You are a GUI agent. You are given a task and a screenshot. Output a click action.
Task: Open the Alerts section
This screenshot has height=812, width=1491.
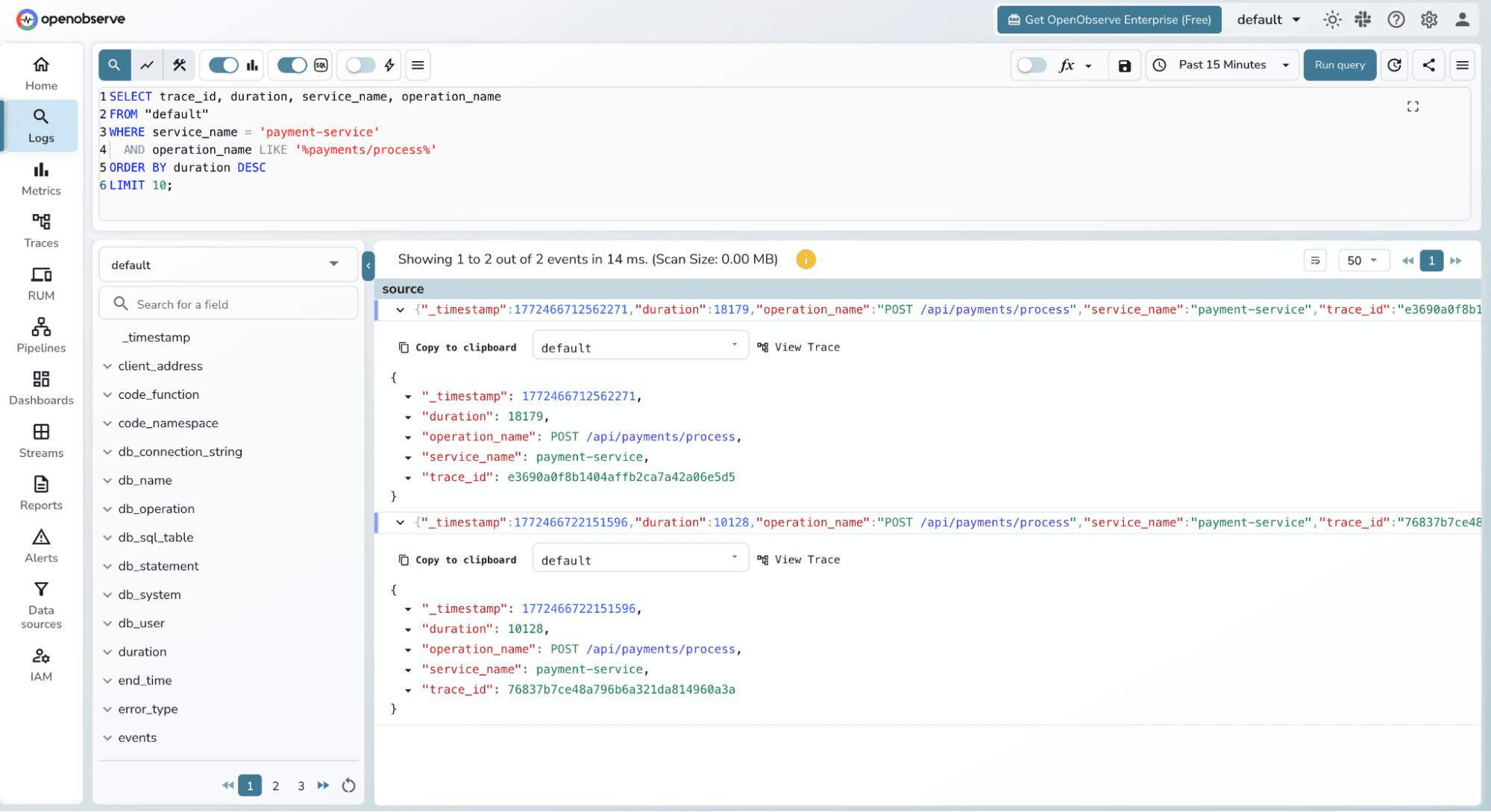pos(41,544)
